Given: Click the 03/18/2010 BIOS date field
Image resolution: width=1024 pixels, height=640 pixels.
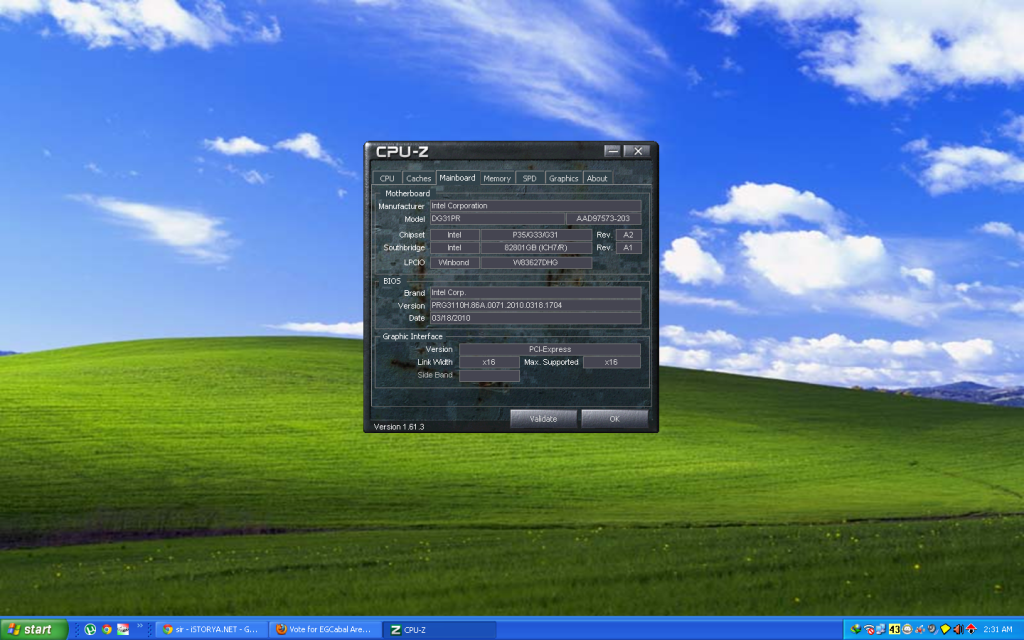Looking at the screenshot, I should pos(535,318).
